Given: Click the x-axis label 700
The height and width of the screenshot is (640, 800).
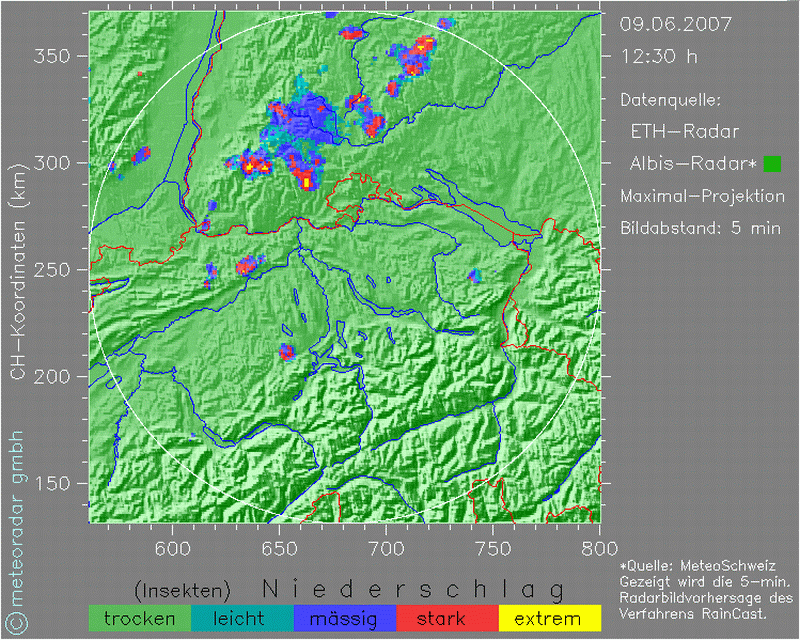Looking at the screenshot, I should [386, 549].
